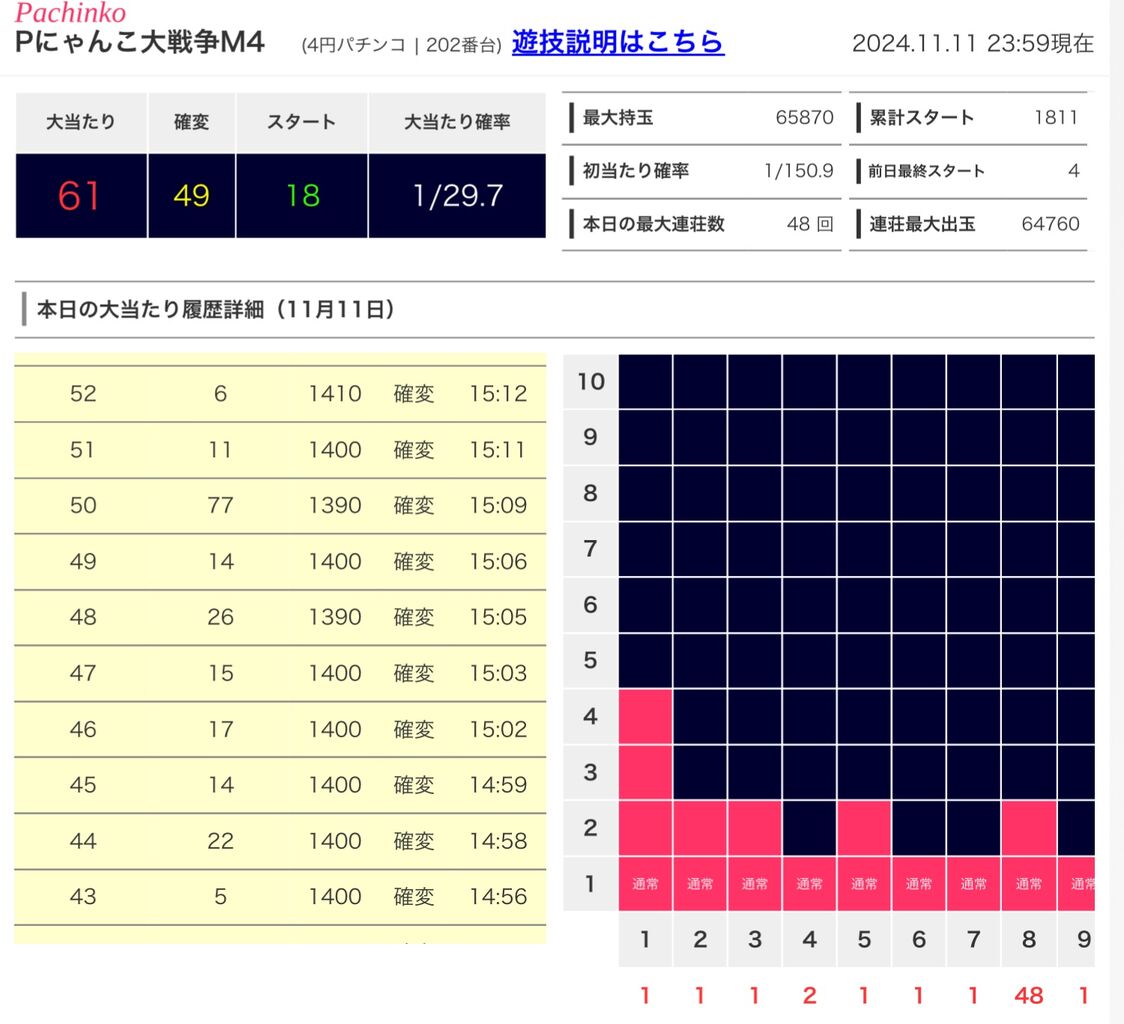Select history row 51 at 15:11
The width and height of the screenshot is (1124, 1024).
click(x=280, y=450)
